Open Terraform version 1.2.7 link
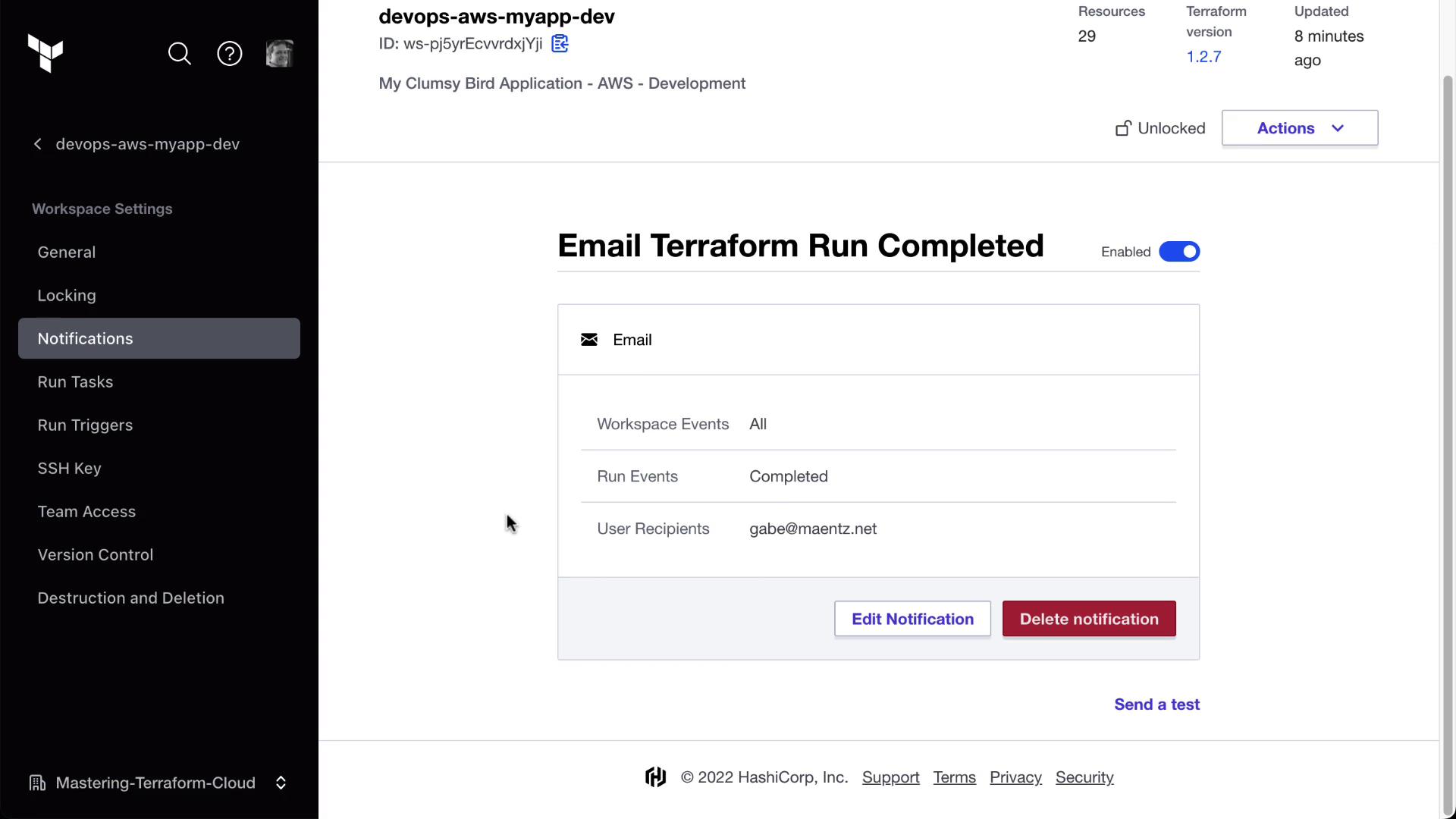Viewport: 1456px width, 819px height. tap(1203, 57)
